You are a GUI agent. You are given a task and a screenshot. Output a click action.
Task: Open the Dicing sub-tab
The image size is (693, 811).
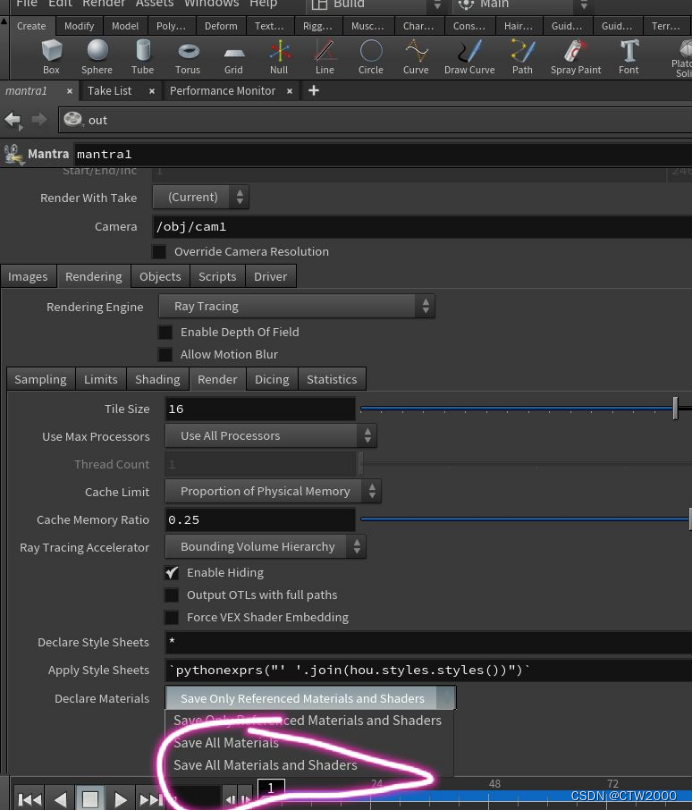pos(272,380)
